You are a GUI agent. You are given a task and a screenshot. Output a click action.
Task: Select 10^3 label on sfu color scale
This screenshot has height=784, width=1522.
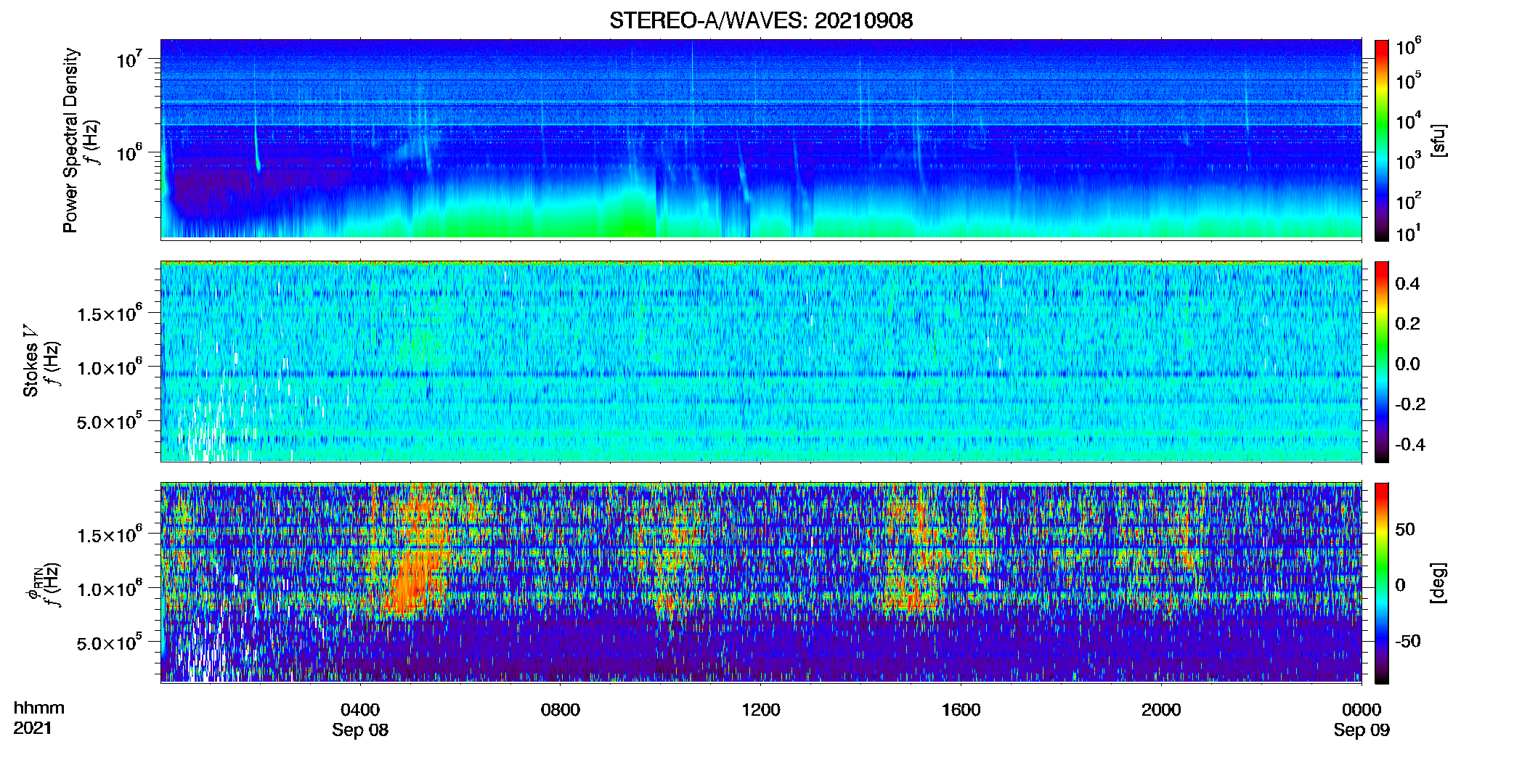(x=1408, y=161)
